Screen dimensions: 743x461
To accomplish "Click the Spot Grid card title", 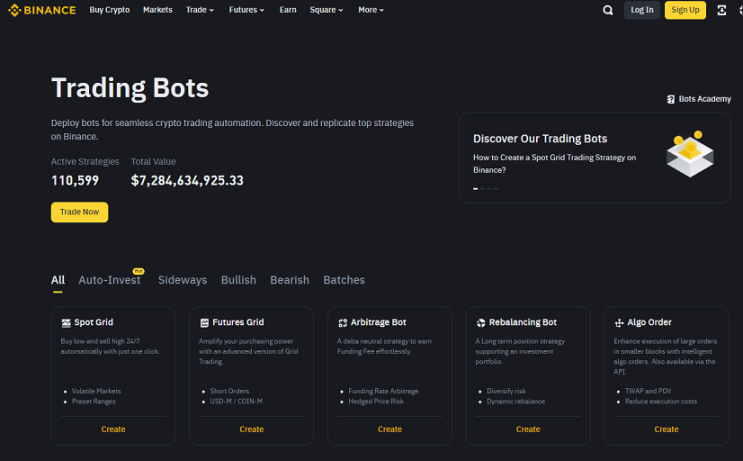I will point(93,322).
